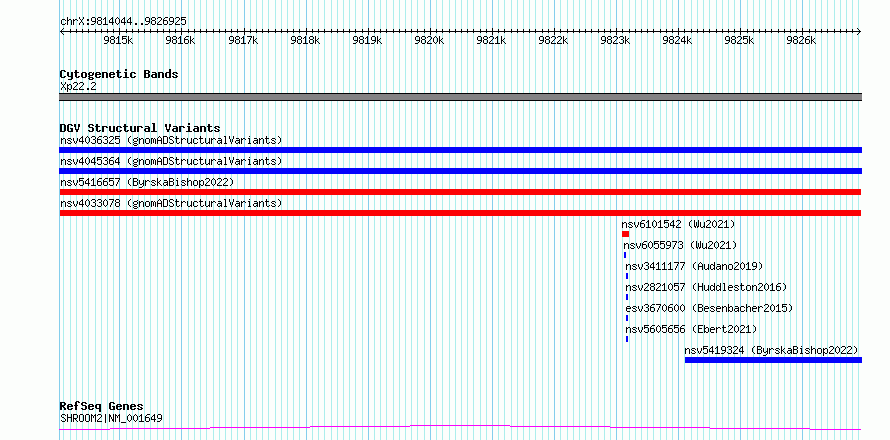Click the nsv4036325 gnomAD variant label
The width and height of the screenshot is (890, 440).
tap(171, 140)
